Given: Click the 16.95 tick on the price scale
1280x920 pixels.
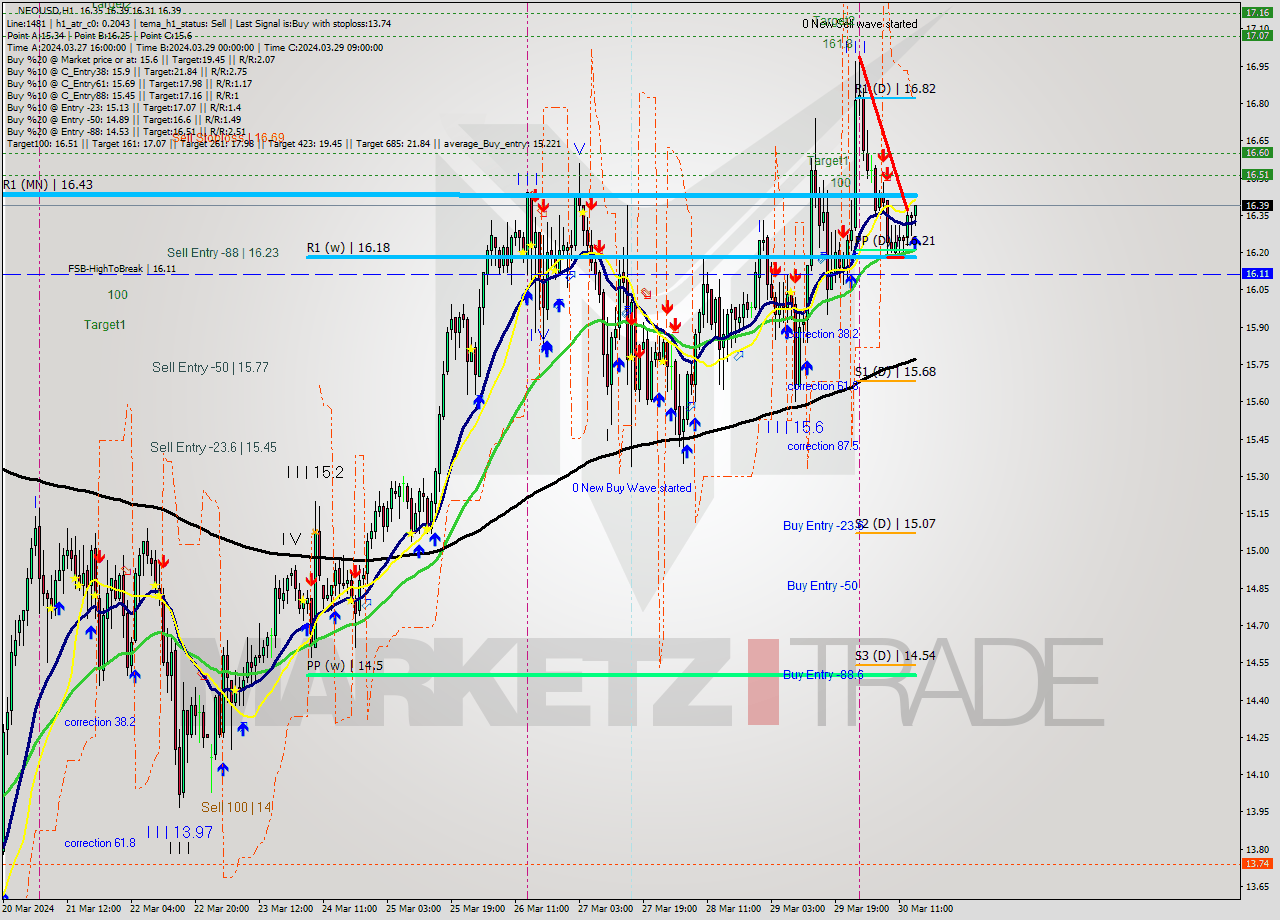Looking at the screenshot, I should [1256, 67].
